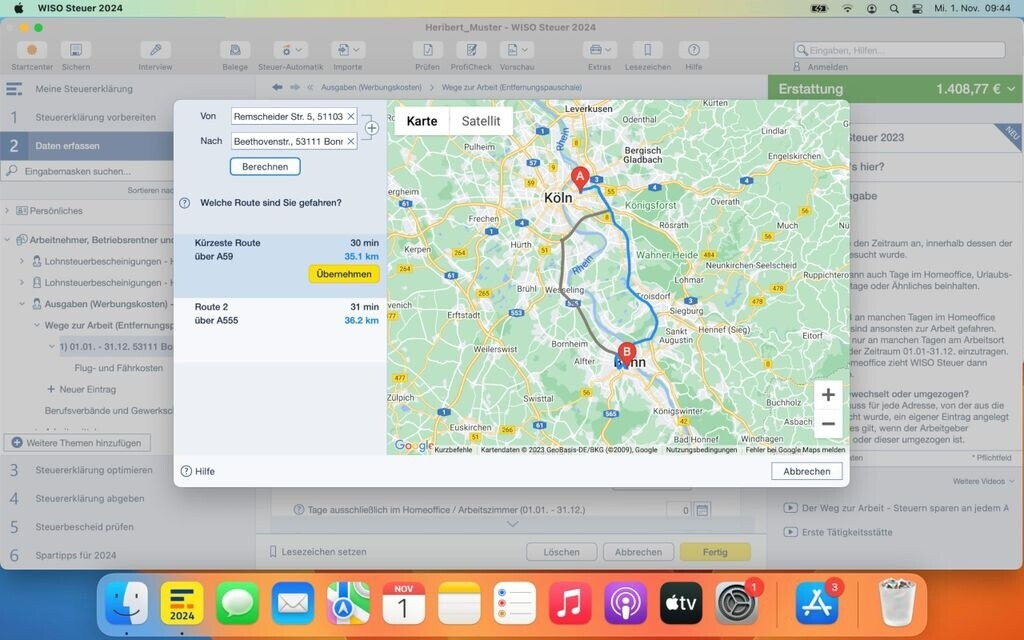Image resolution: width=1024 pixels, height=640 pixels.
Task: Open the ProfiCheck toolbar icon
Action: (x=470, y=50)
